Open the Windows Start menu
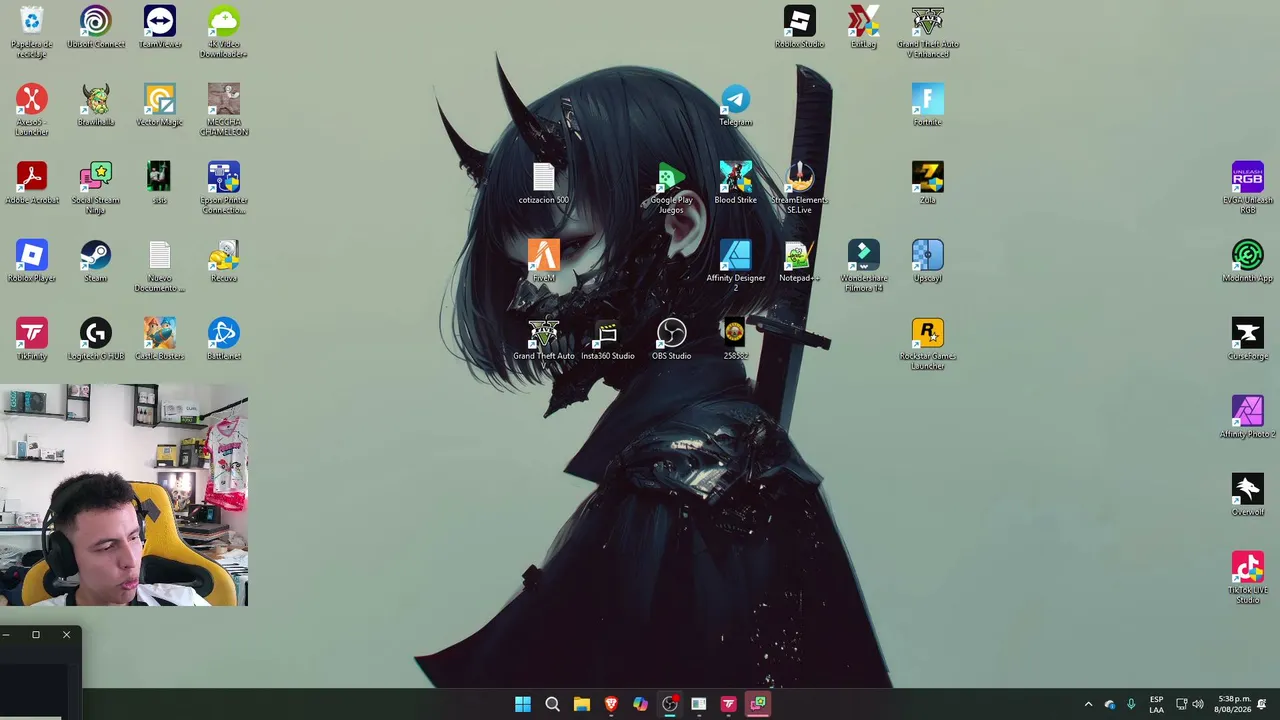Viewport: 1280px width, 720px height. pos(523,704)
